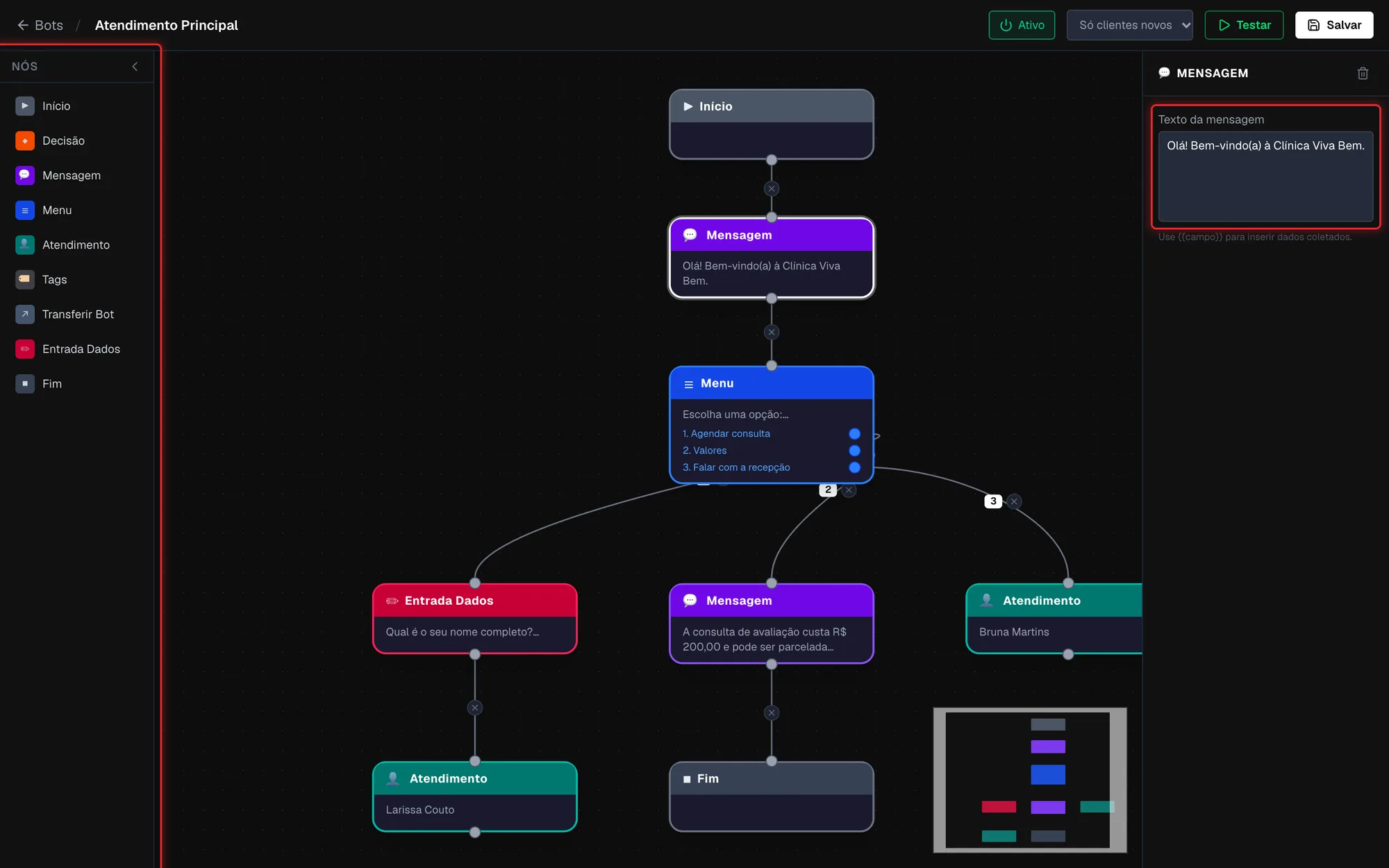The height and width of the screenshot is (868, 1389).
Task: Click the Início node icon in sidebar
Action: tap(25, 106)
